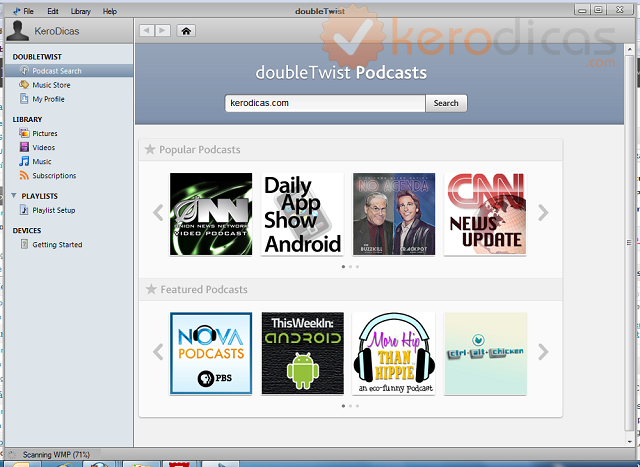The width and height of the screenshot is (640, 467).
Task: Click the Playlist Setup icon
Action: 24,210
